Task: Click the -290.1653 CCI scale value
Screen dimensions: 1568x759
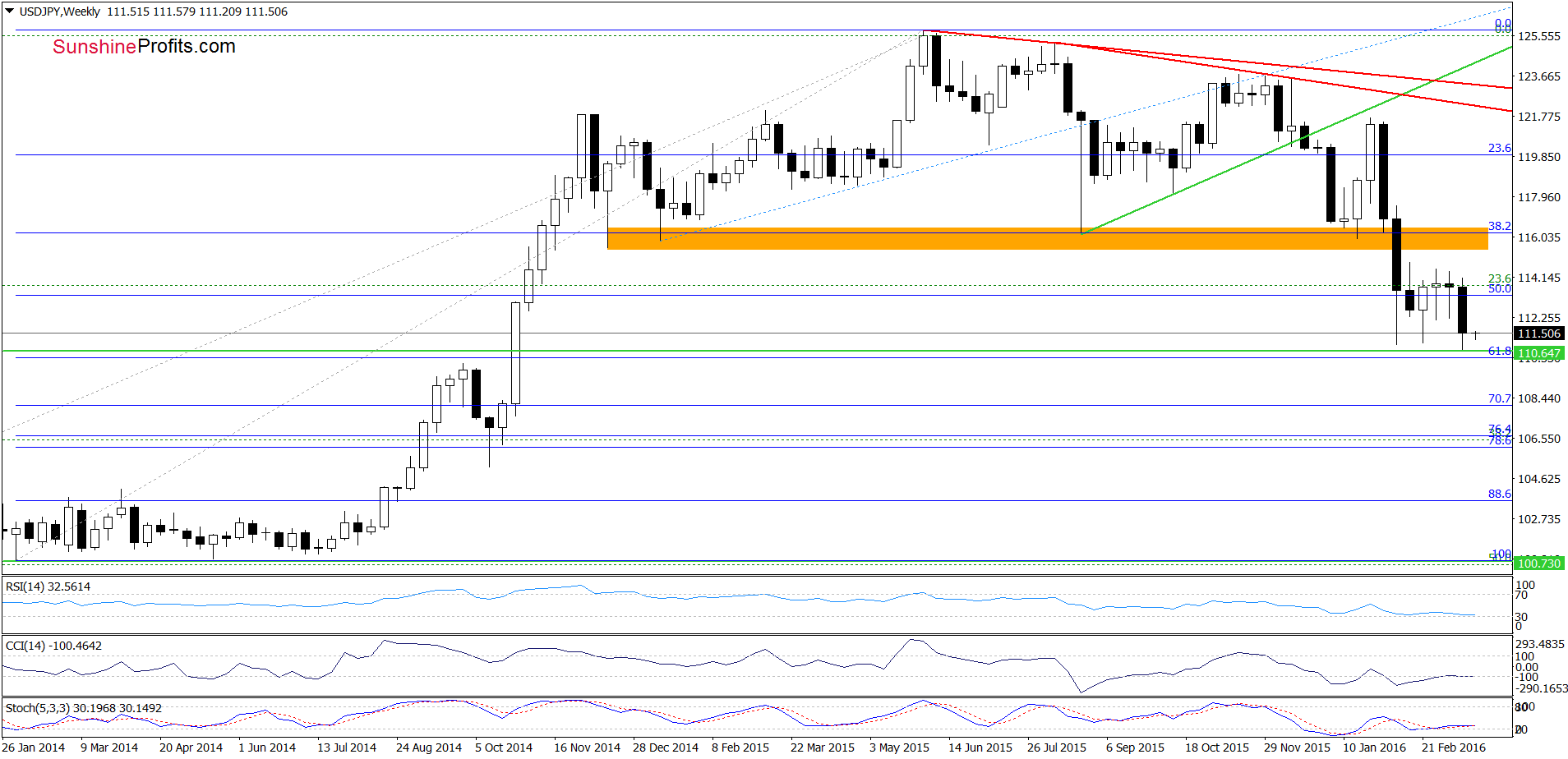Action: click(1542, 688)
